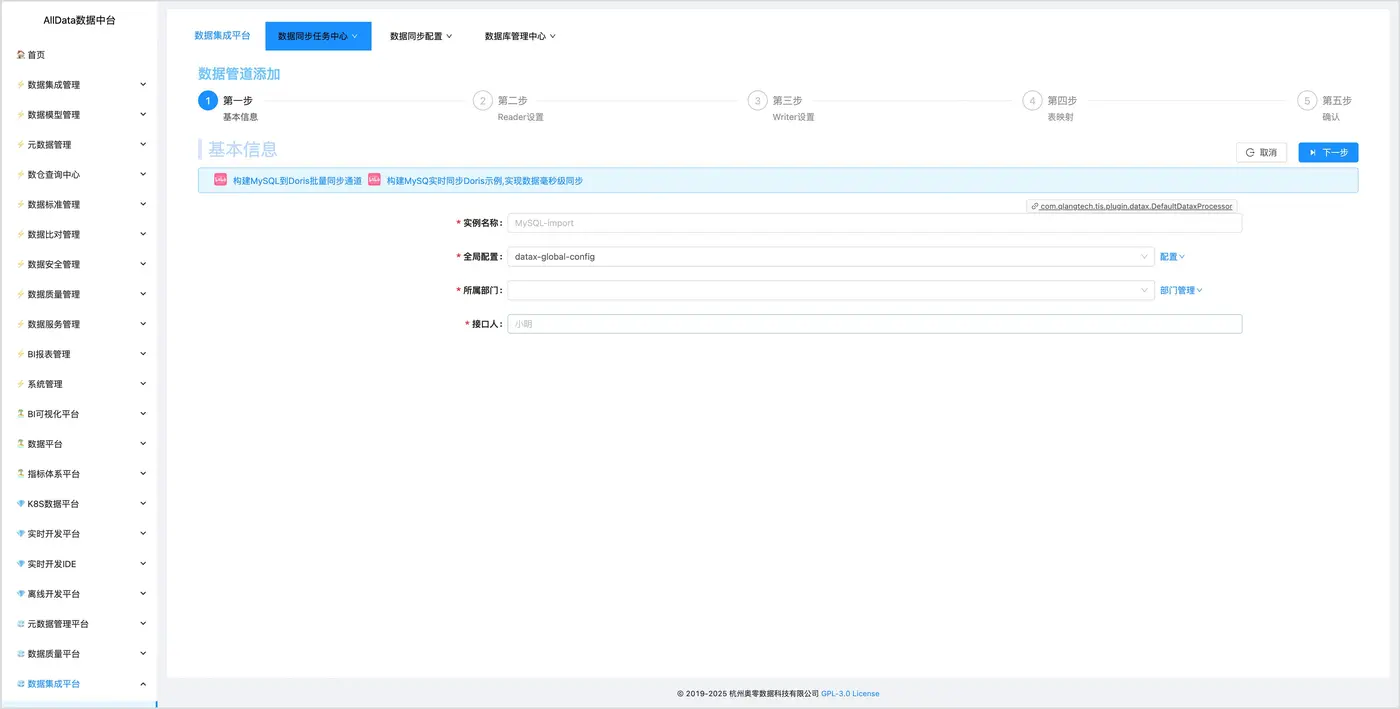Click the lightning icon next to 数据服务管理
The width and height of the screenshot is (1400, 709).
(21, 325)
